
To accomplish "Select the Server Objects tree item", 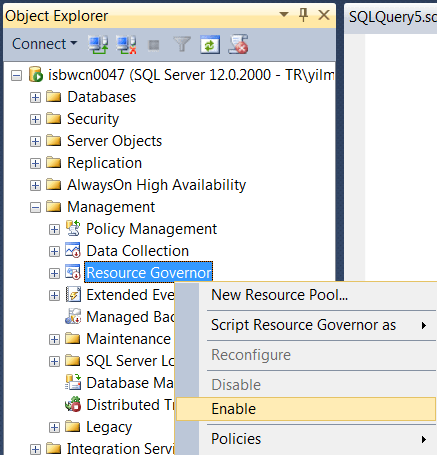I will (114, 141).
